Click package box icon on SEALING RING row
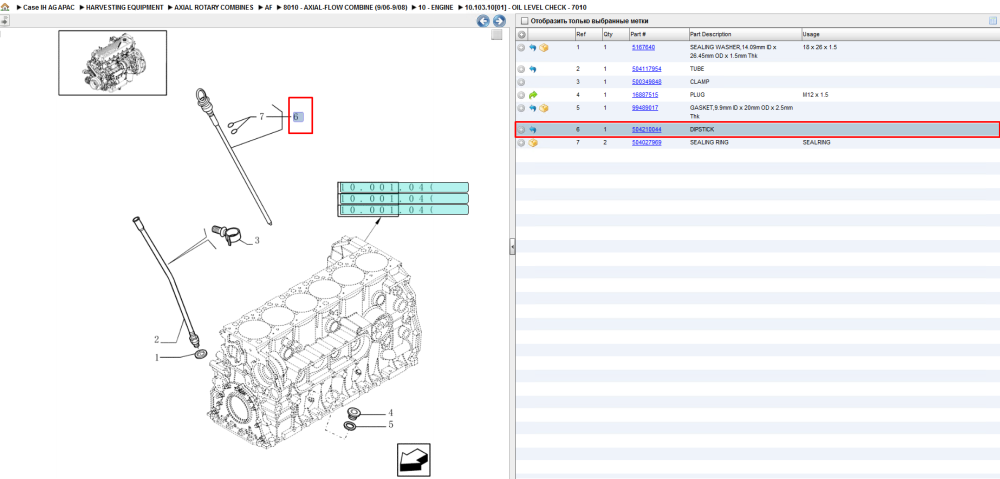 [533, 143]
